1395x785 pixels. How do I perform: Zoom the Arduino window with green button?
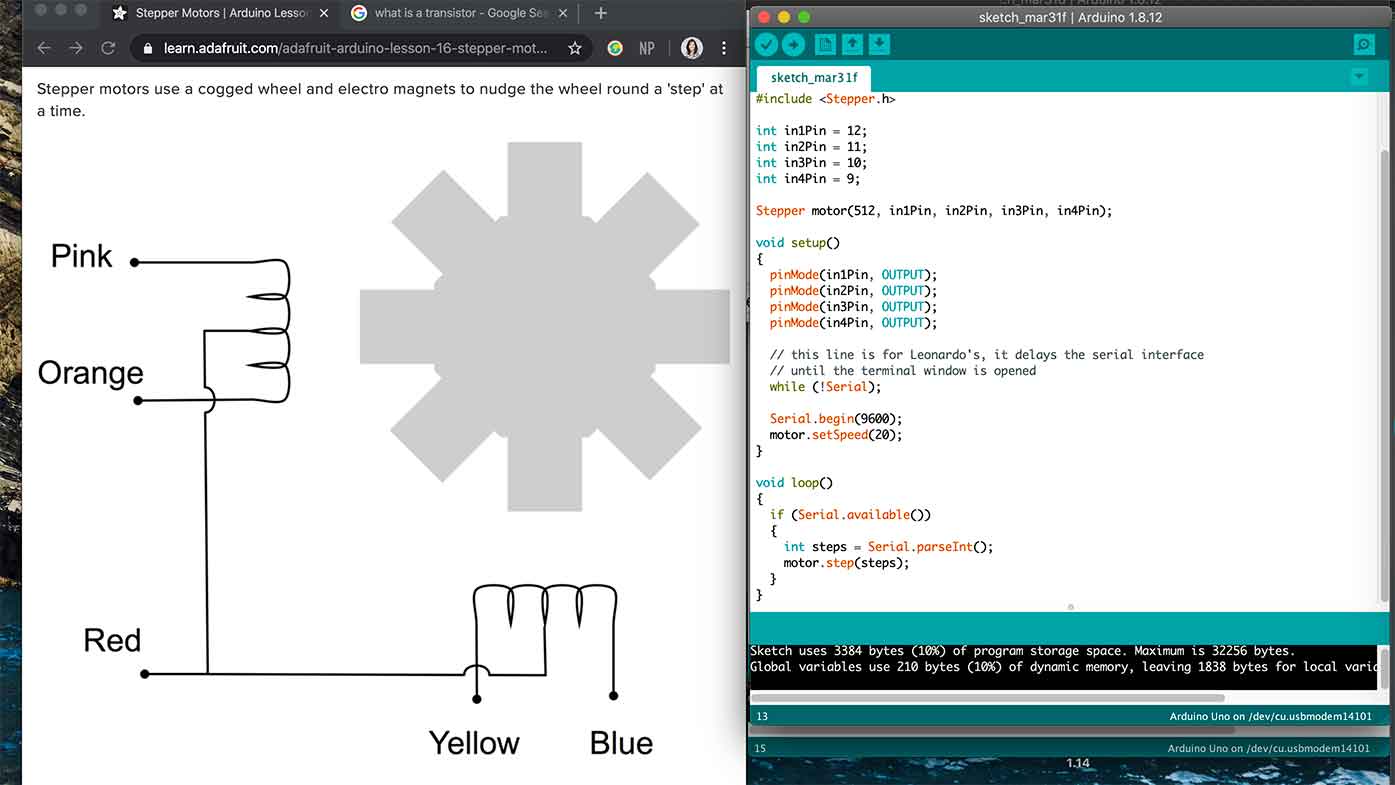point(804,18)
